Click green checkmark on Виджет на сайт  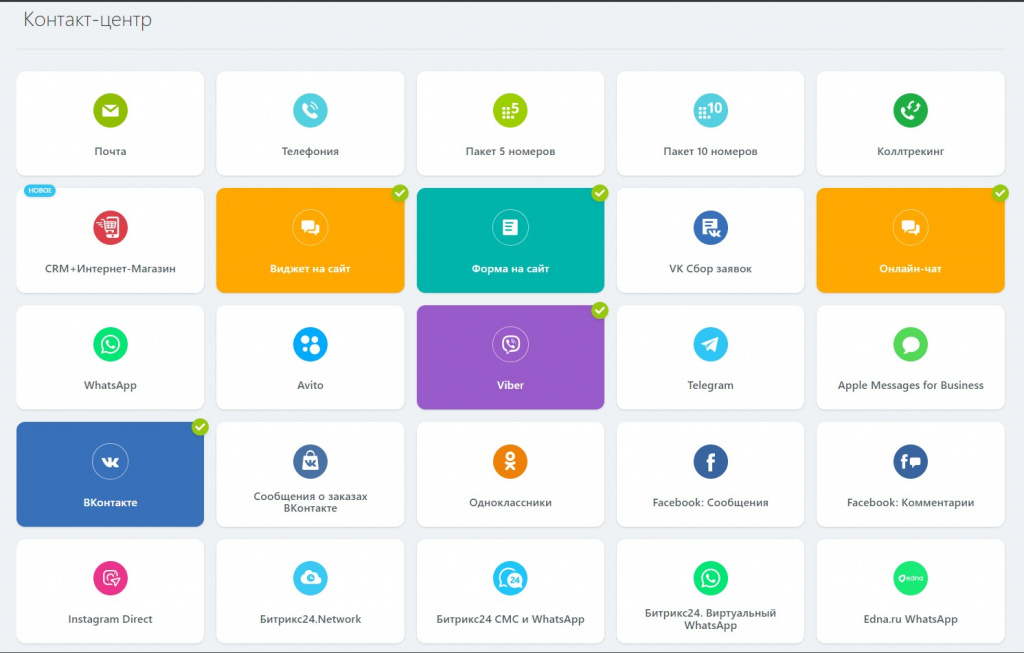[x=400, y=193]
